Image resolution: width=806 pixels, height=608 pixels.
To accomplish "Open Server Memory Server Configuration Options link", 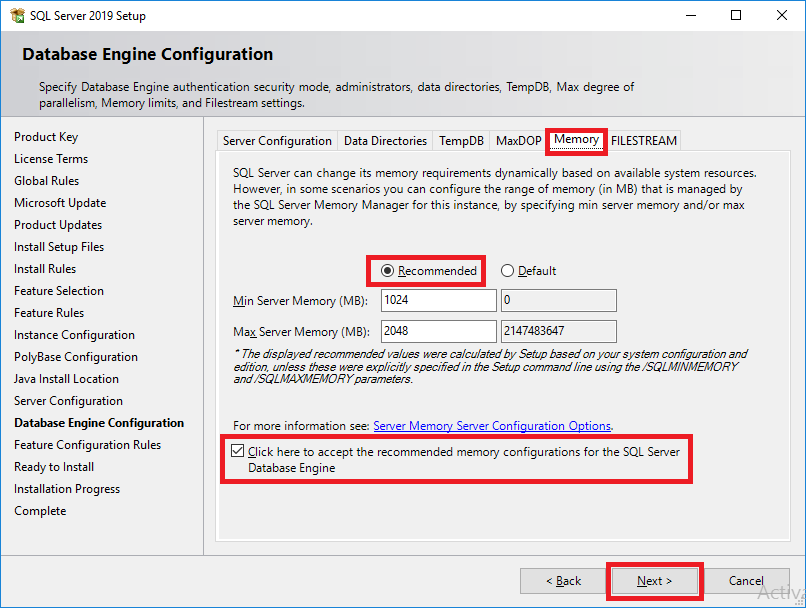I will click(x=492, y=426).
